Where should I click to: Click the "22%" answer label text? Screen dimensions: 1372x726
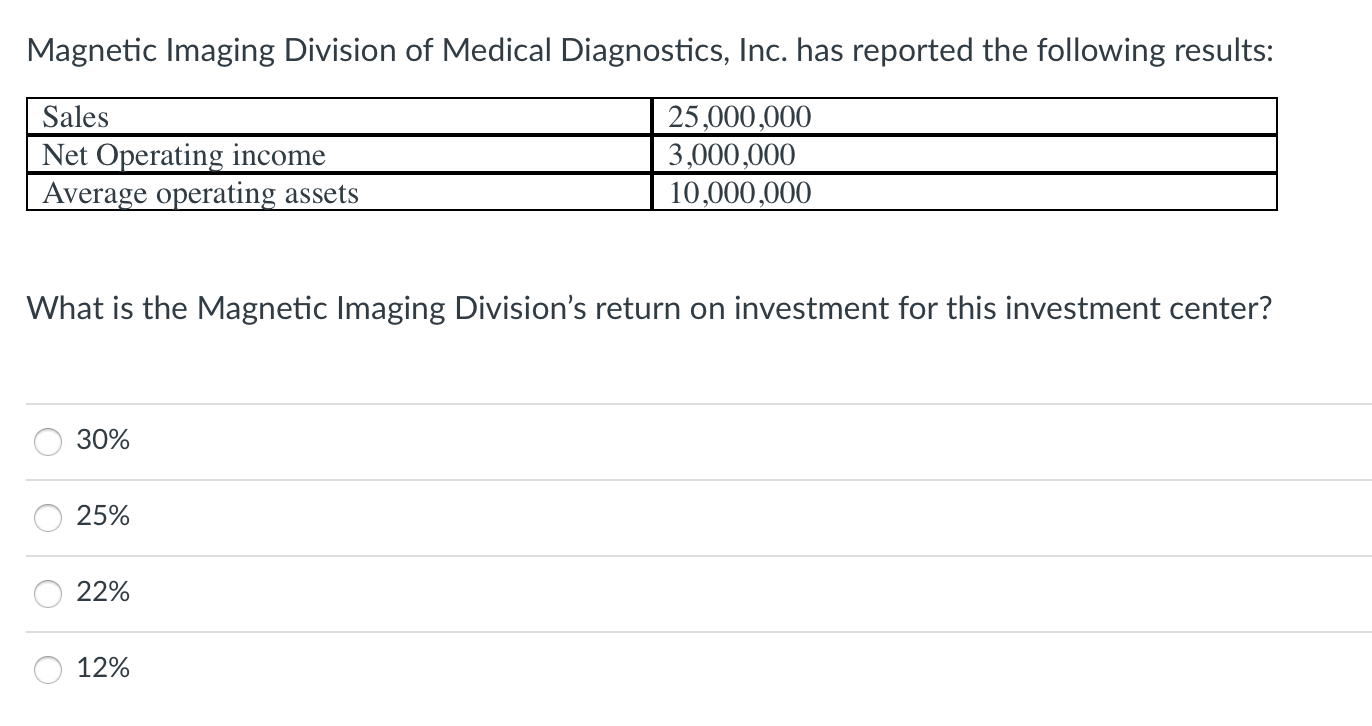tap(103, 592)
